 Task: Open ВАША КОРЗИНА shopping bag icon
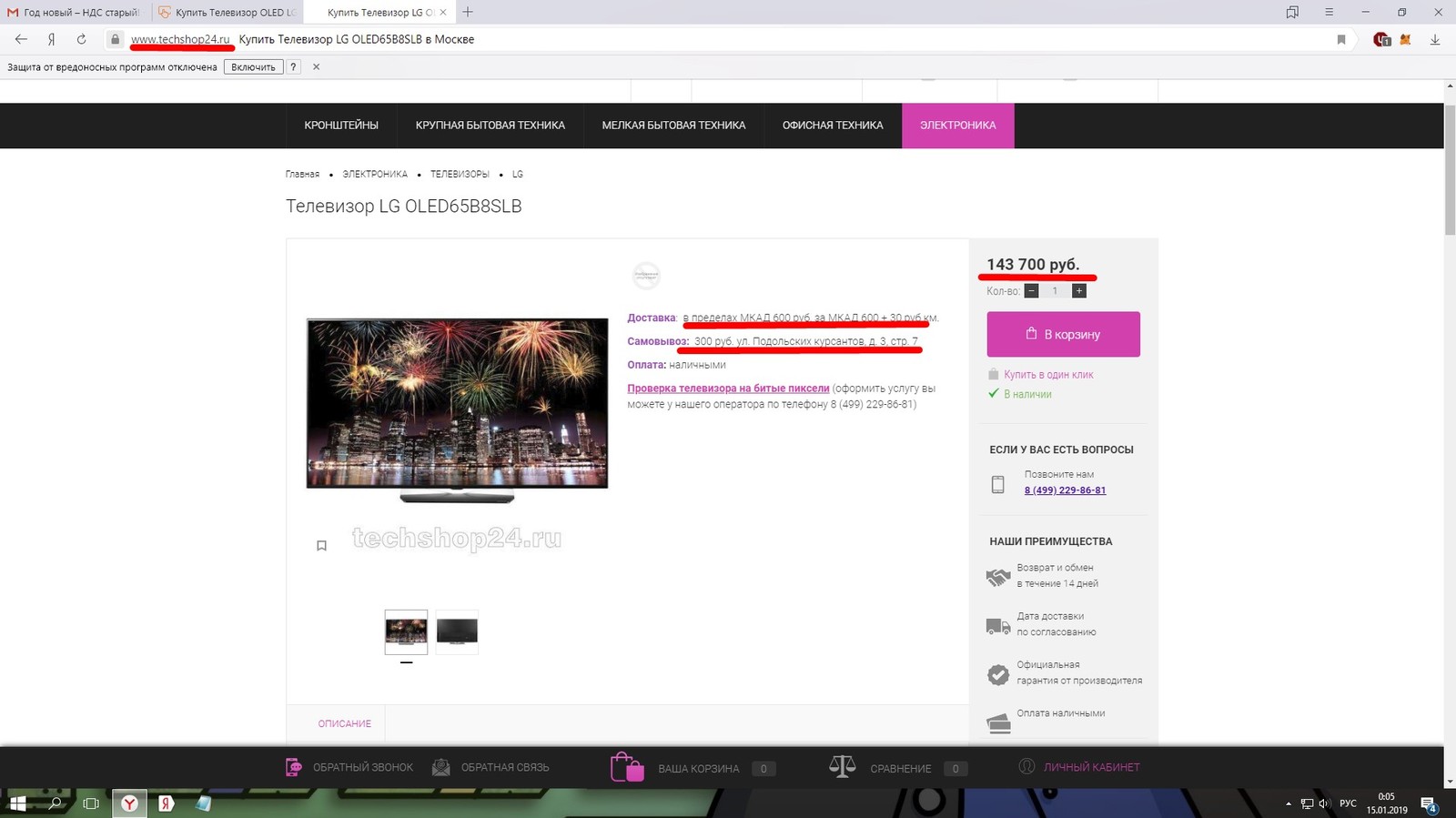[x=627, y=767]
